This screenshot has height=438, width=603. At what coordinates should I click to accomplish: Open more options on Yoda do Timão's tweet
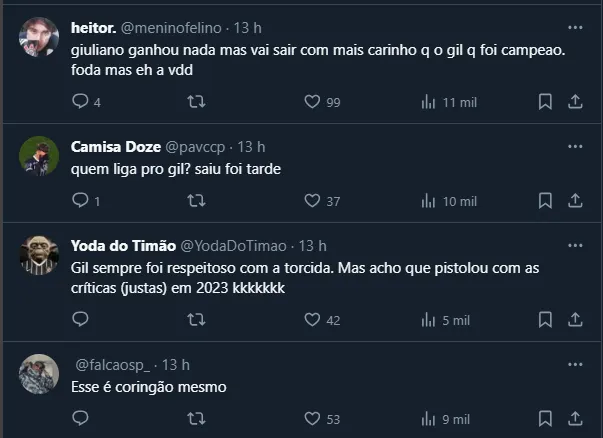coord(574,246)
